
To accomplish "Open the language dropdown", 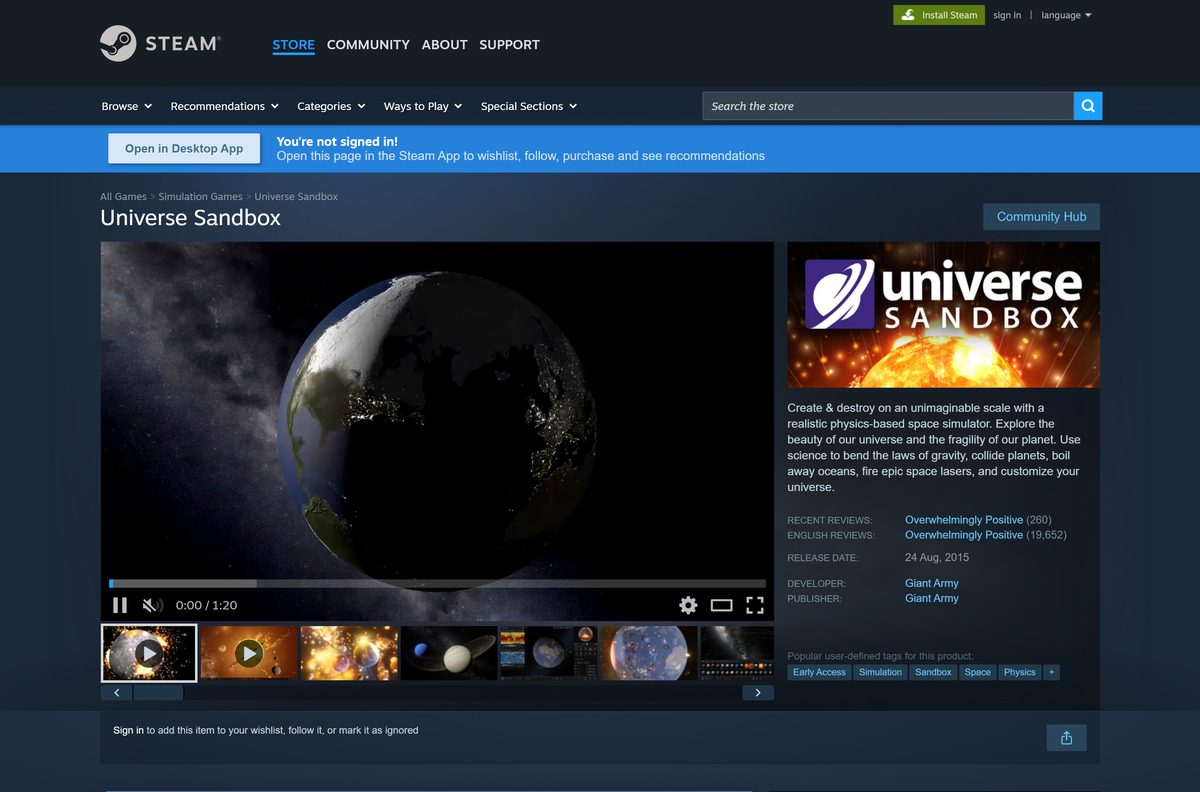I will click(x=1066, y=15).
